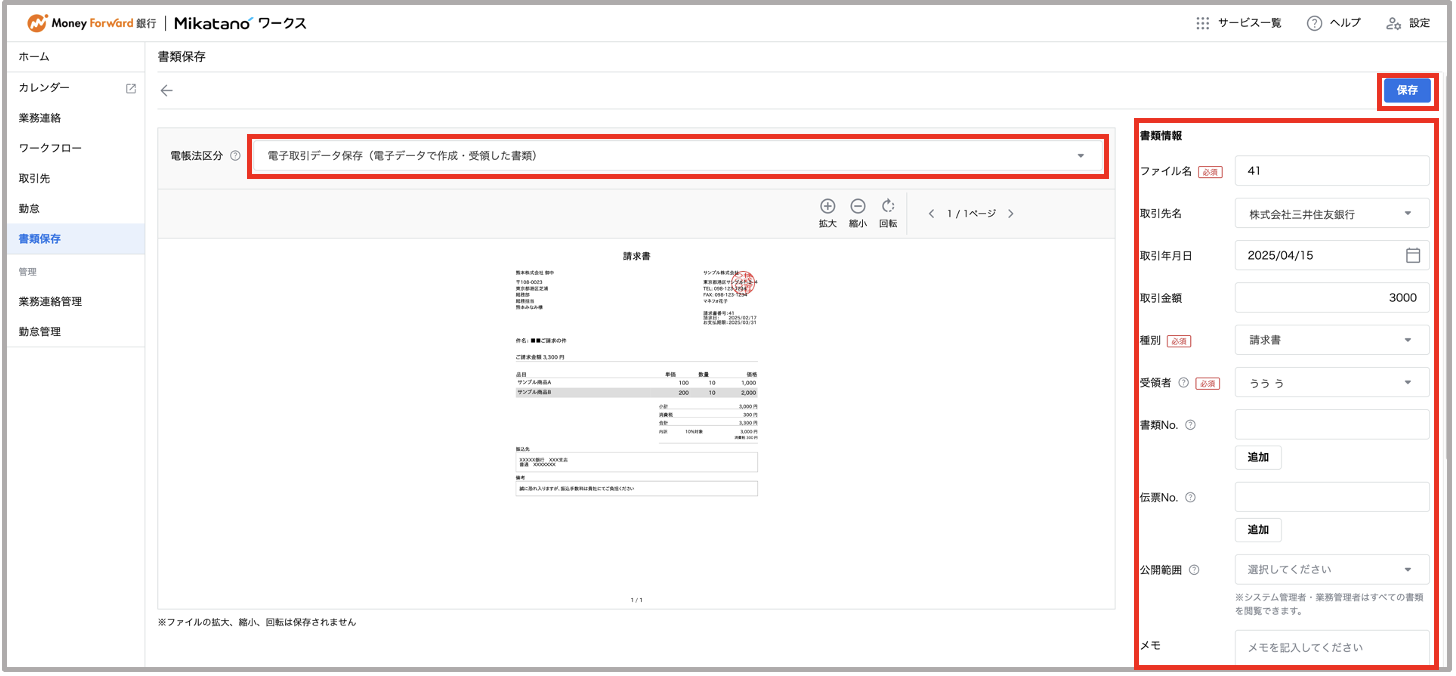Viewport: 1456px width, 676px height.
Task: Click help icon next to 書類No.
Action: click(x=1190, y=425)
